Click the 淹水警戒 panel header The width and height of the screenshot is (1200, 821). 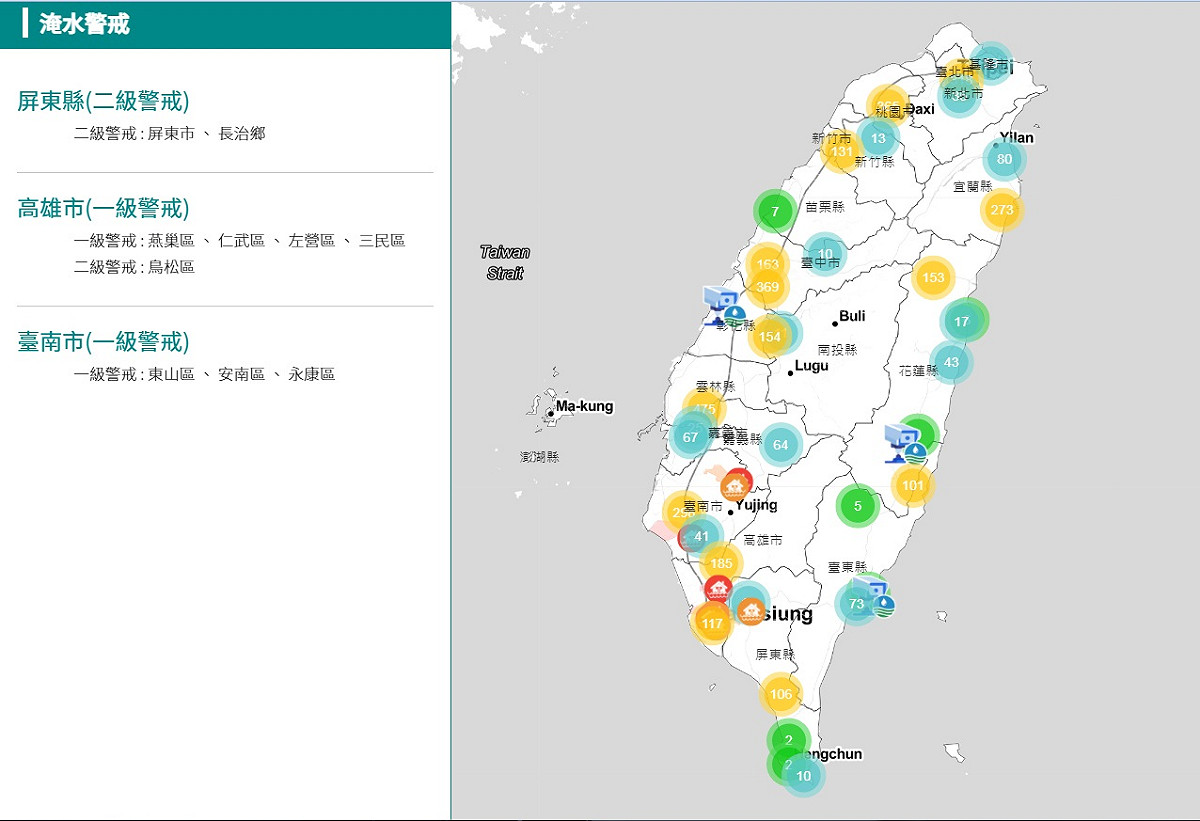point(225,24)
